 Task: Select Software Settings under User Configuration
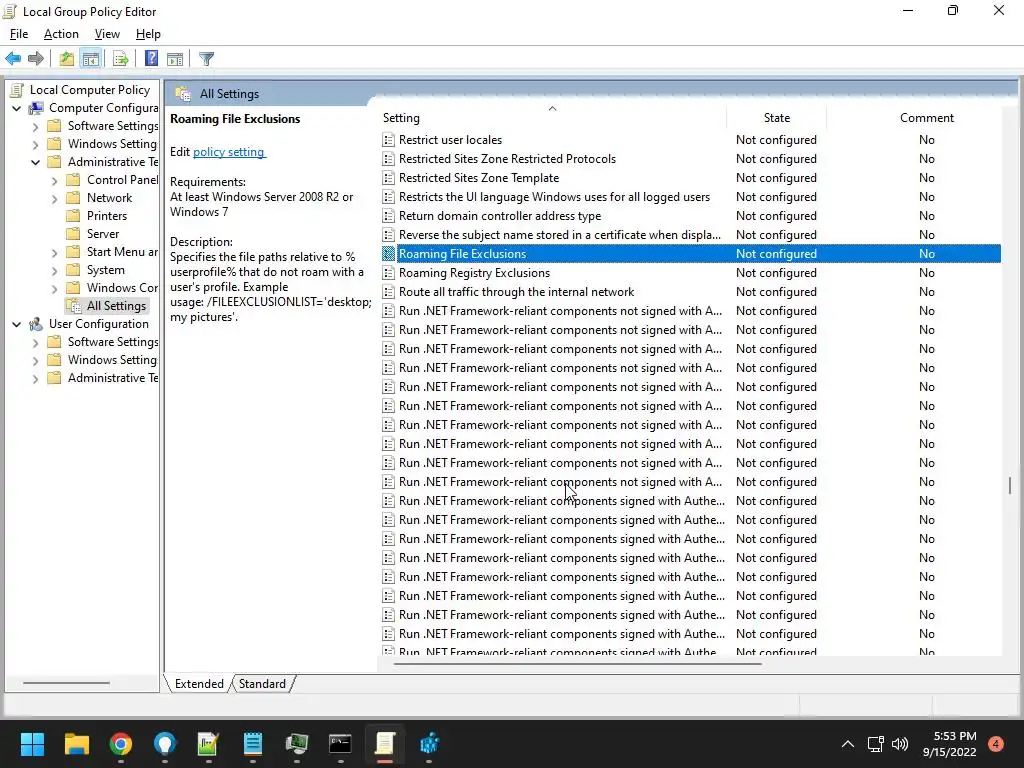tap(112, 342)
